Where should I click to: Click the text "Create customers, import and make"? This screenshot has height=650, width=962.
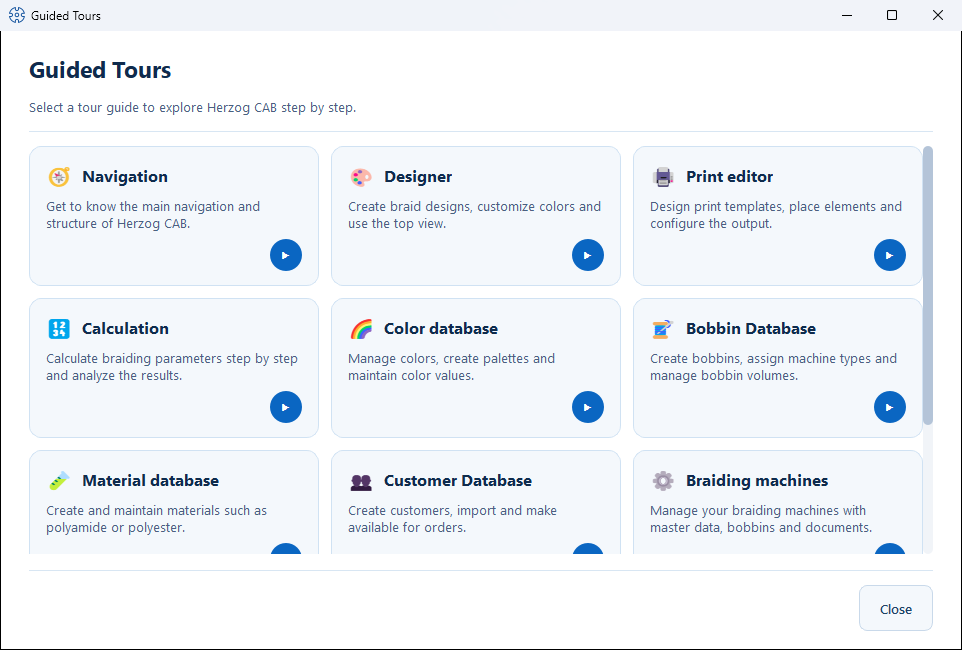(452, 511)
